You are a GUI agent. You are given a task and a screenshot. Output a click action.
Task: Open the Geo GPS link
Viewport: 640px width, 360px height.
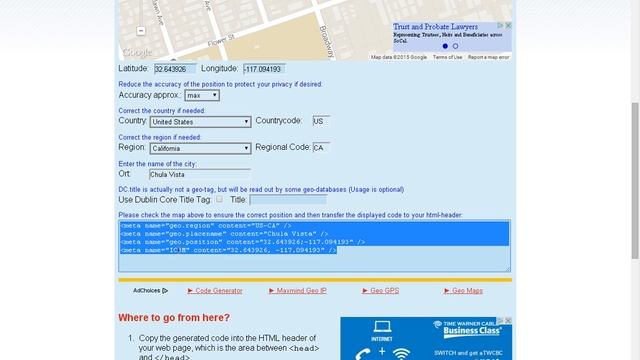(x=380, y=291)
